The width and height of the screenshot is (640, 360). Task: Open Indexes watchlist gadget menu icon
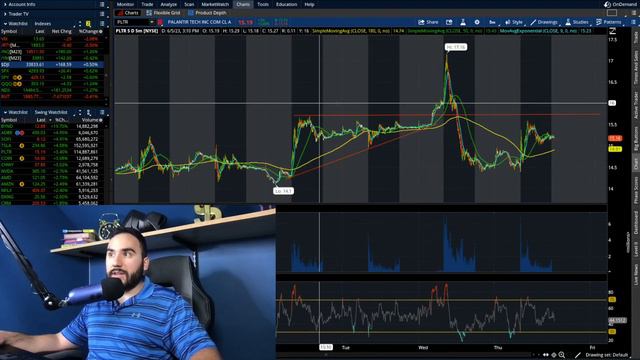pyautogui.click(x=102, y=24)
